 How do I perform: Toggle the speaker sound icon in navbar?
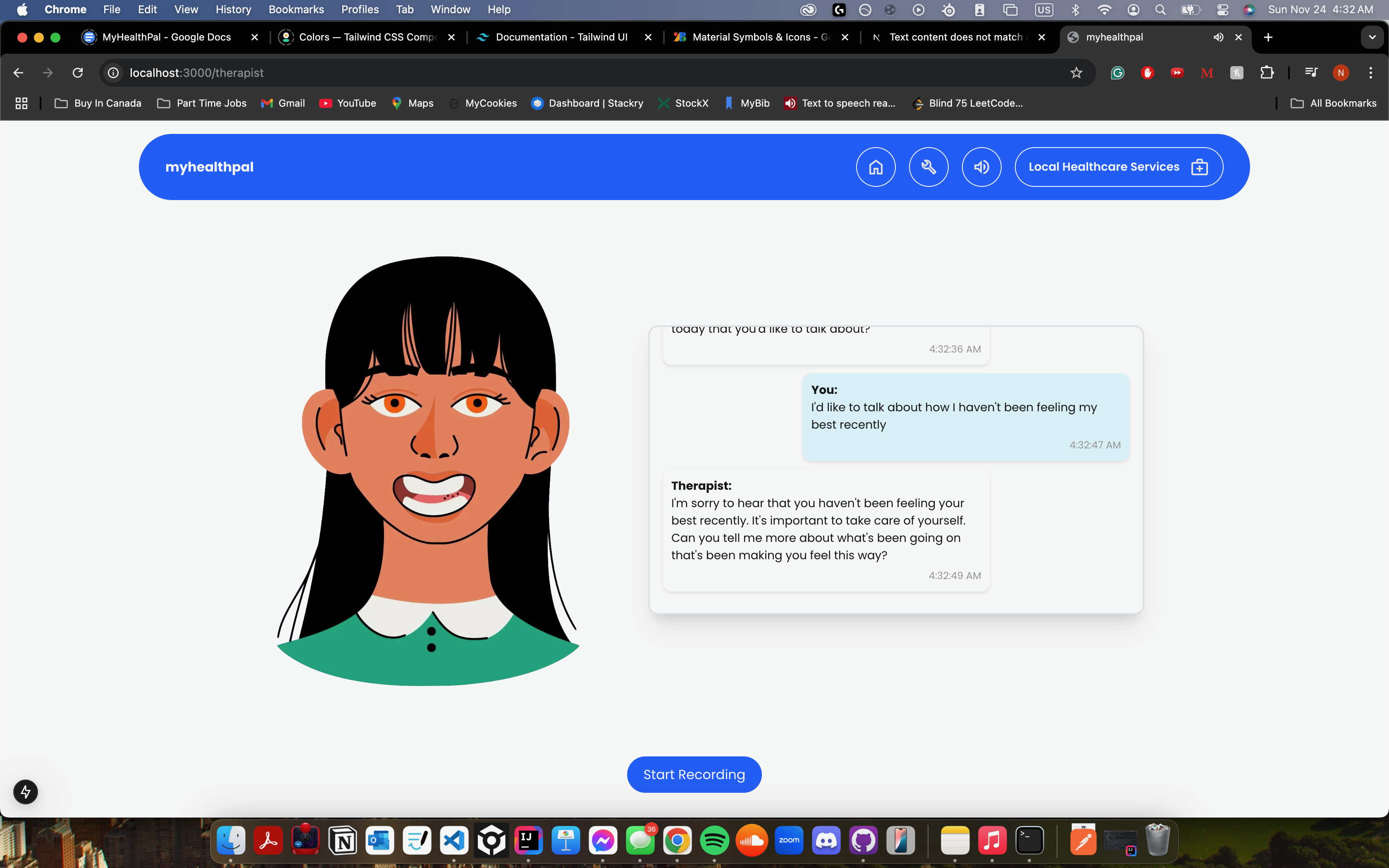click(x=981, y=167)
